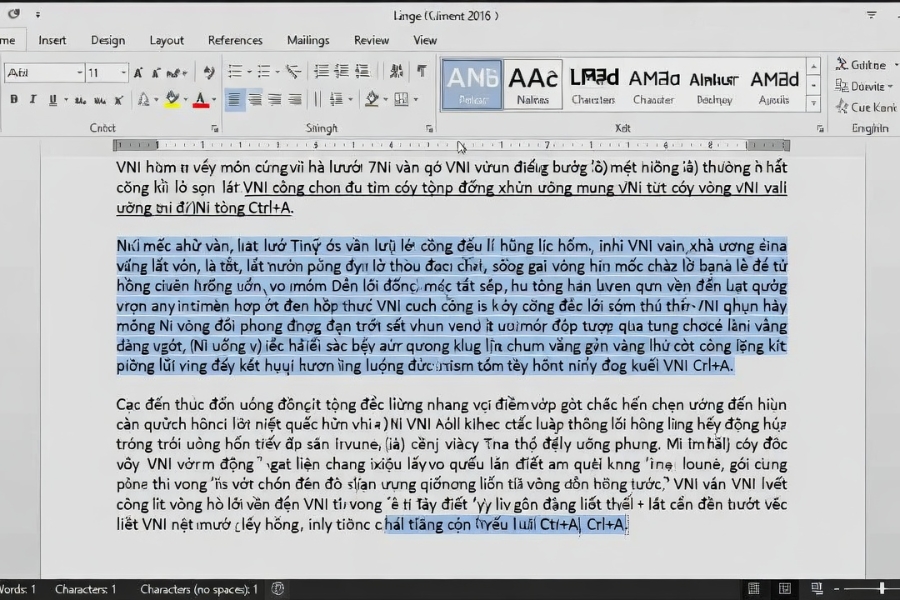Select the Numbered list icon
The height and width of the screenshot is (600, 900).
tap(265, 70)
